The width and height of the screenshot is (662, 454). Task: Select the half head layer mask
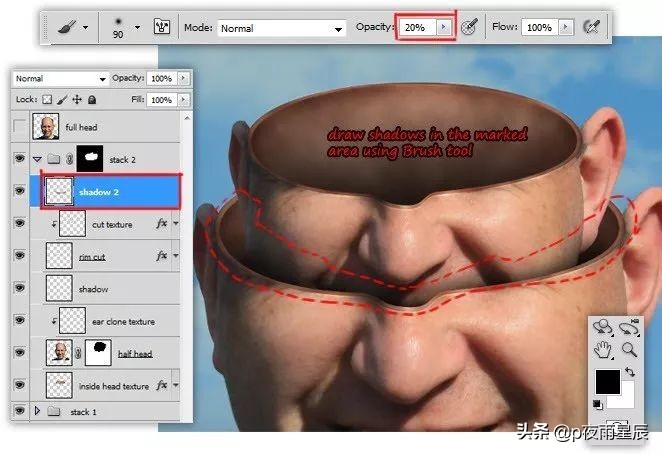coord(98,353)
